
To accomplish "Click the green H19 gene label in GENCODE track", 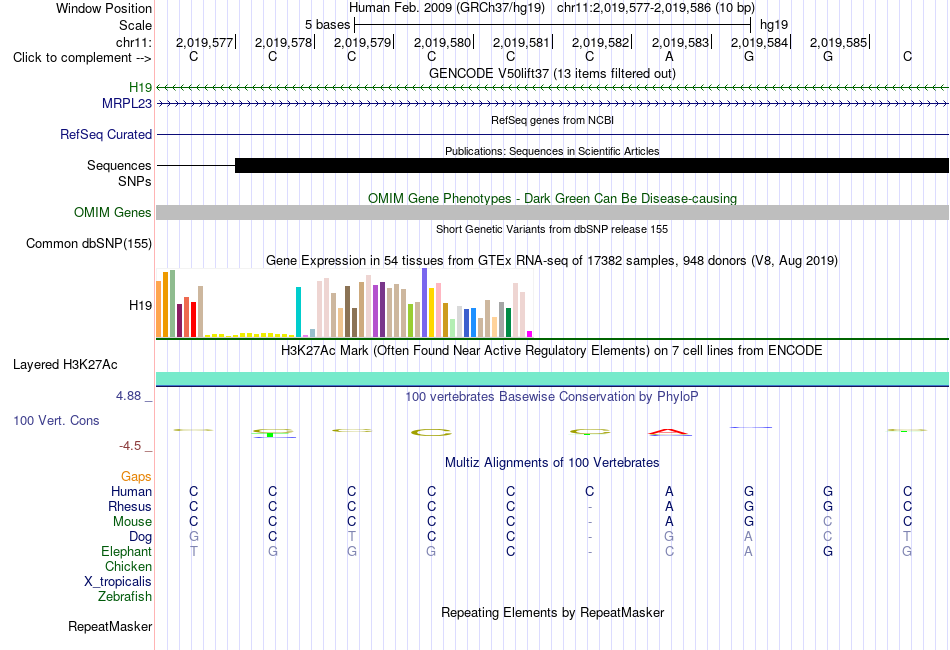I will (140, 88).
